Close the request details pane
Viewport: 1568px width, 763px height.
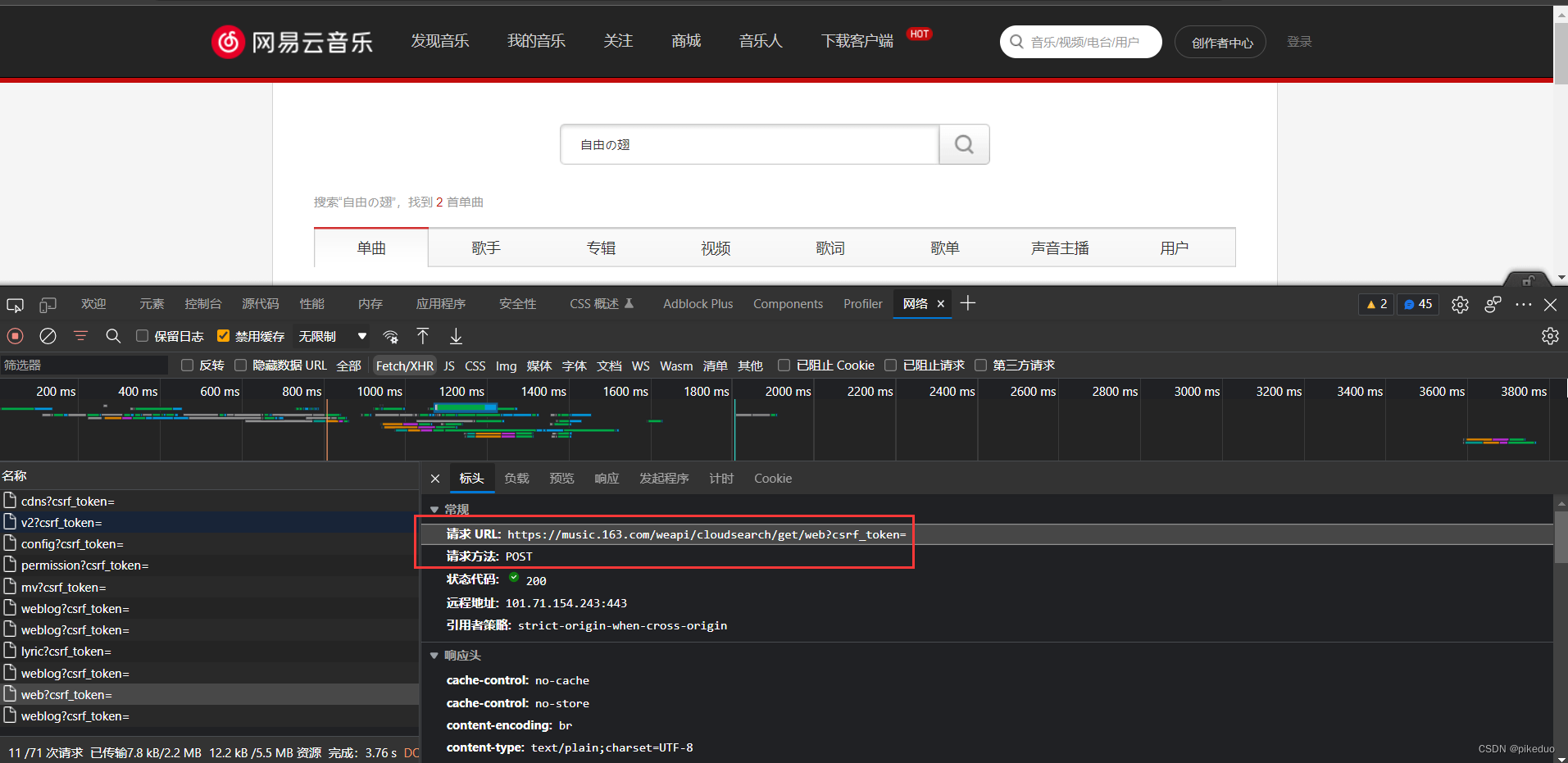pyautogui.click(x=435, y=479)
